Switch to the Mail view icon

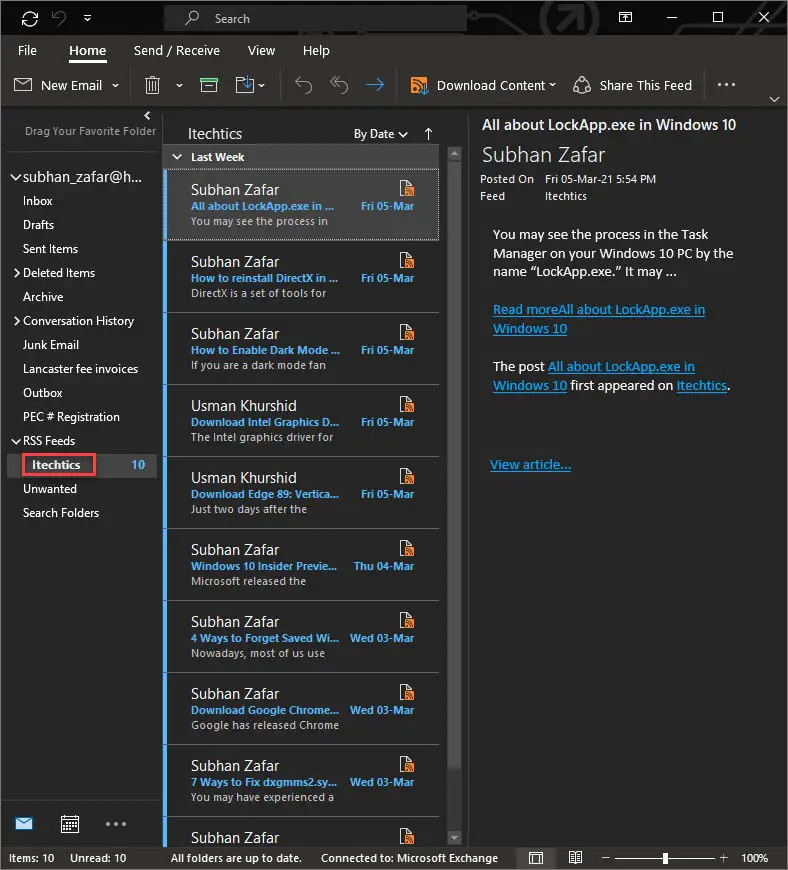point(24,824)
